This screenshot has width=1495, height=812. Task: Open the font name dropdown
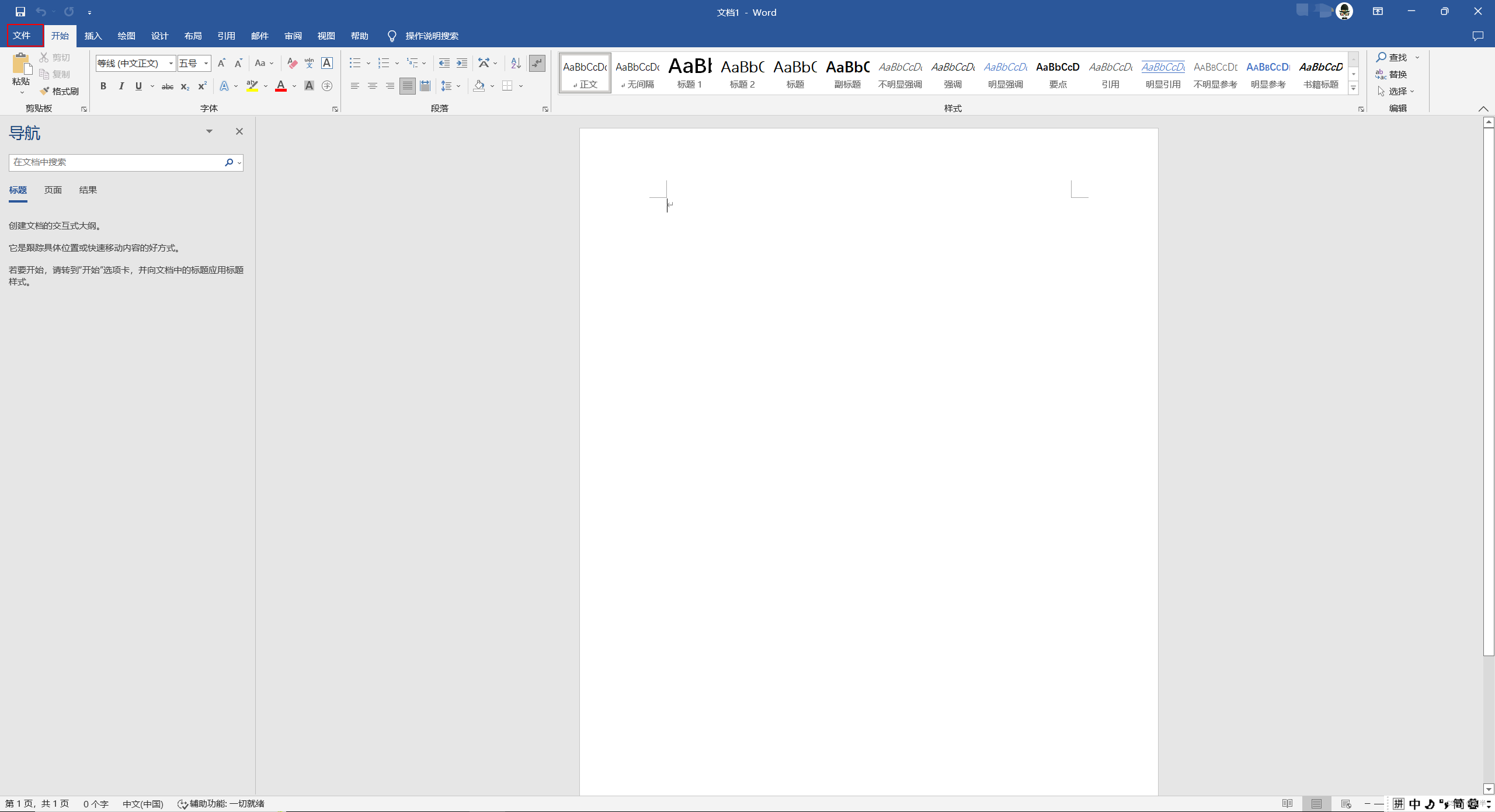pos(171,63)
